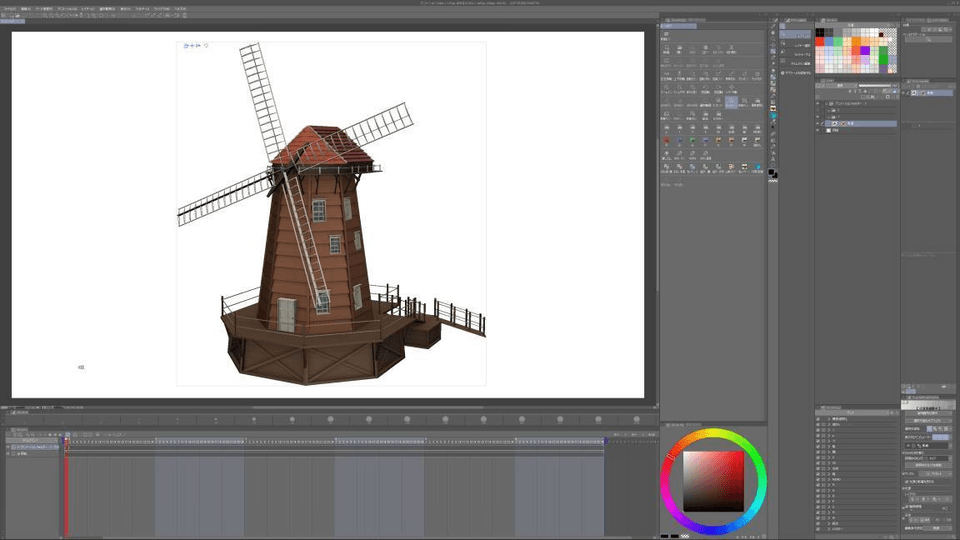Select the highlighted sub tool entry
Viewport: 960px width, 540px height.
[x=796, y=35]
